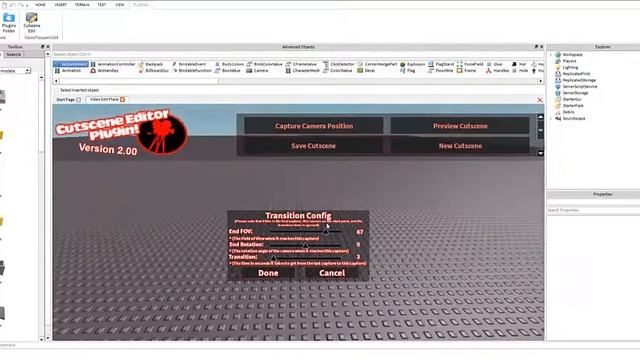This screenshot has width=640, height=360.
Task: Adjust the Transition time slider handle
Action: (273, 257)
